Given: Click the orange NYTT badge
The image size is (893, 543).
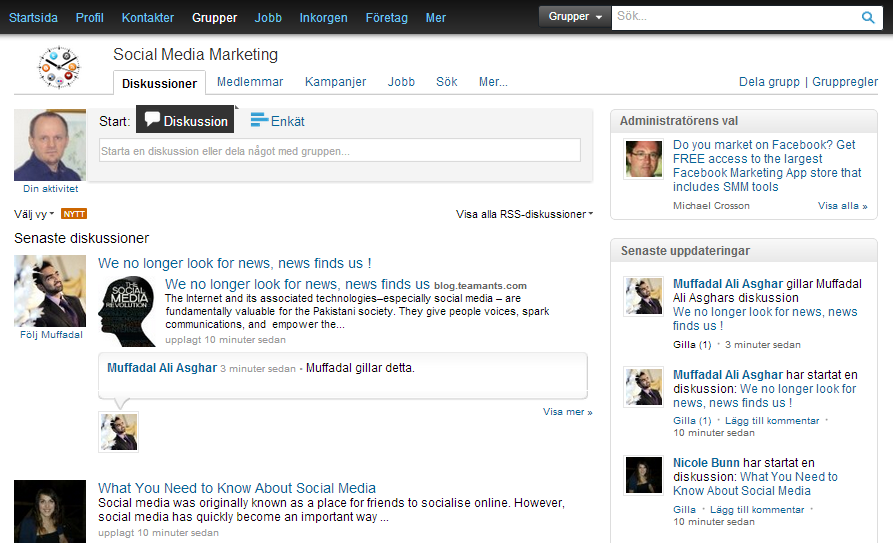Looking at the screenshot, I should [74, 214].
